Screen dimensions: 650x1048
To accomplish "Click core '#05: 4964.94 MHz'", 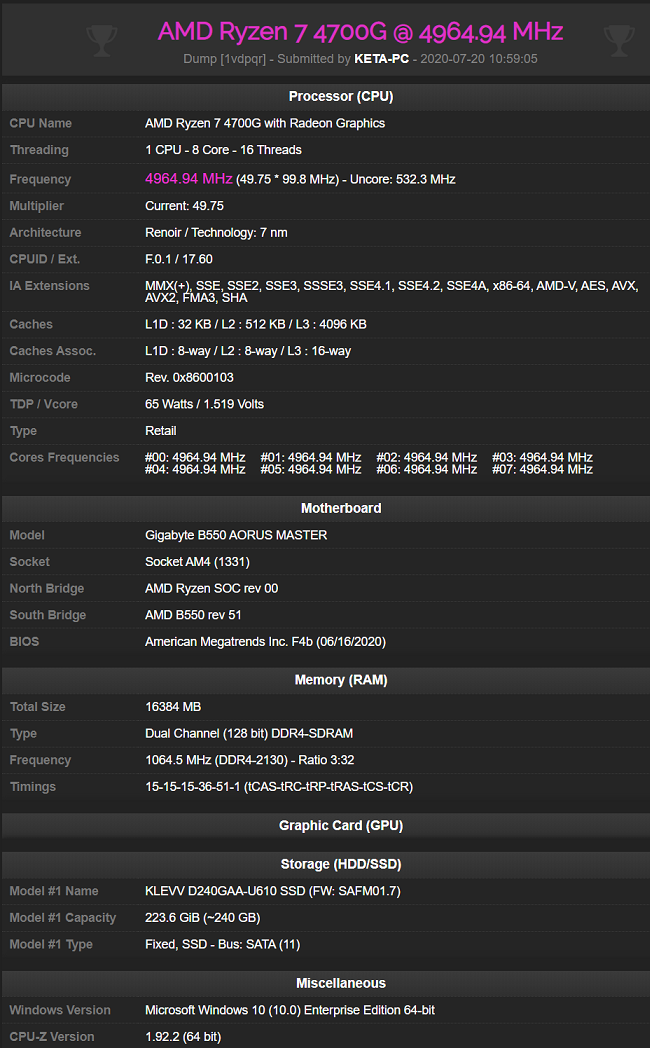I will [311, 469].
